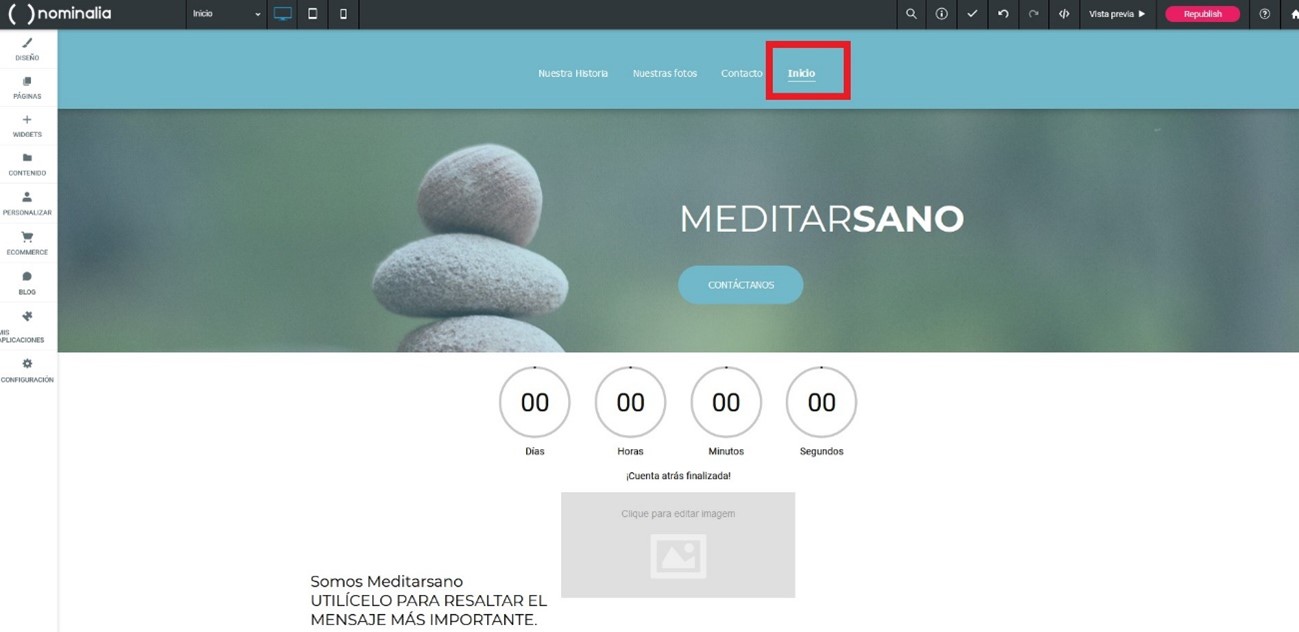Open the Blog panel
This screenshot has height=632, width=1299.
coord(27,283)
